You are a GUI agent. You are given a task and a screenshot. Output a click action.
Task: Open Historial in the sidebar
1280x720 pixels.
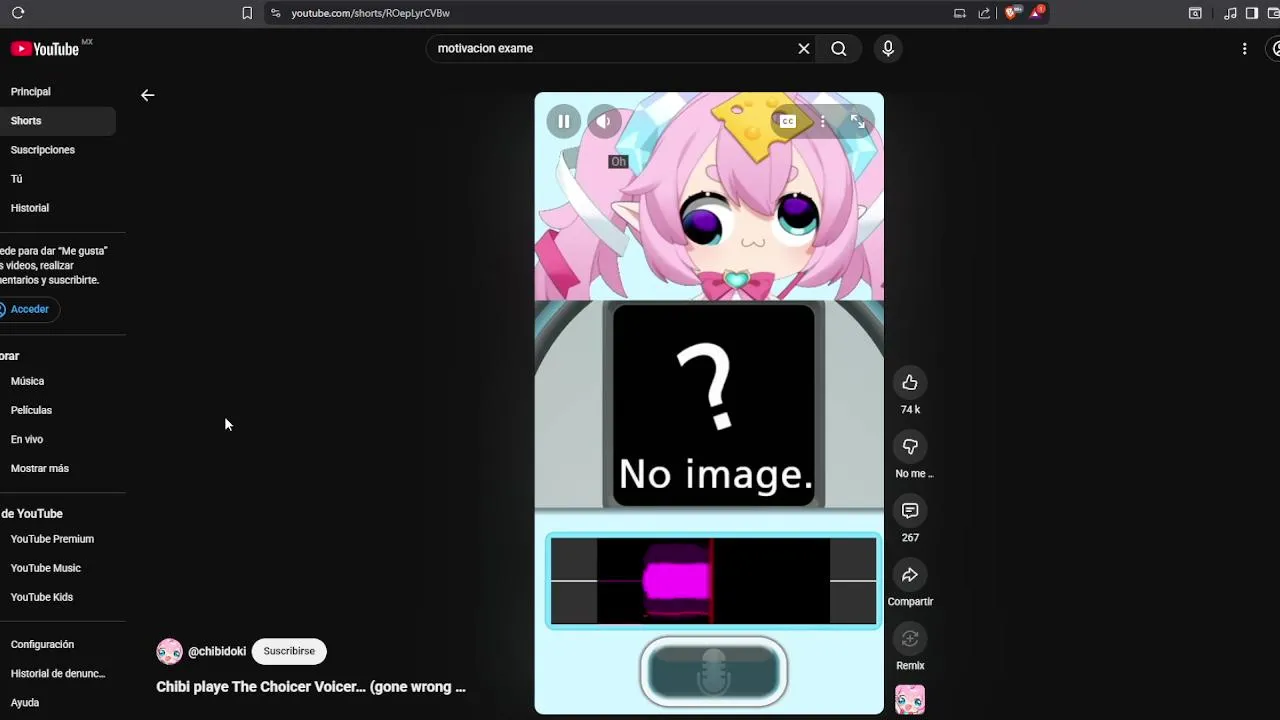tap(58, 208)
